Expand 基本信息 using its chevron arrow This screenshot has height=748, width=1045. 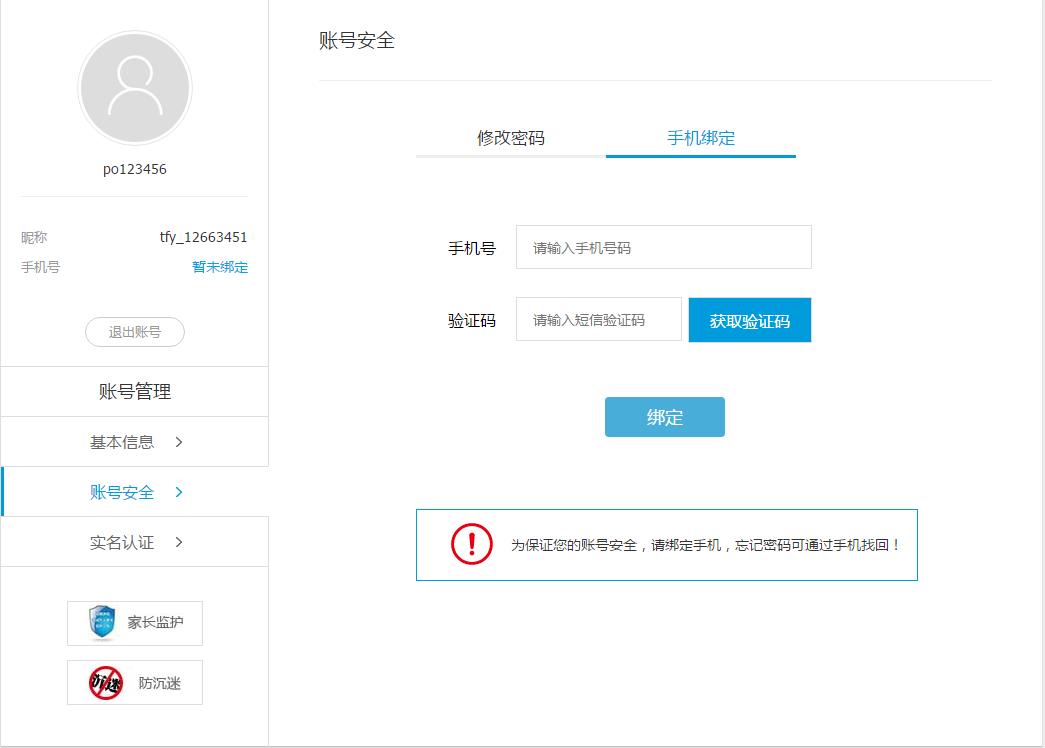[179, 442]
